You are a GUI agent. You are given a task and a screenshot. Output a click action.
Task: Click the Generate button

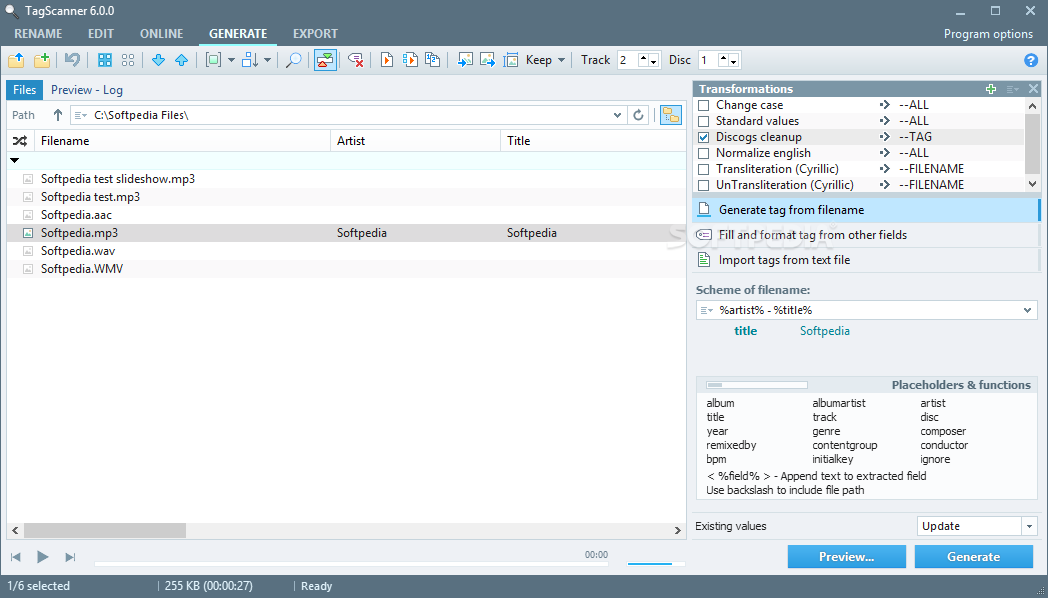pyautogui.click(x=974, y=557)
